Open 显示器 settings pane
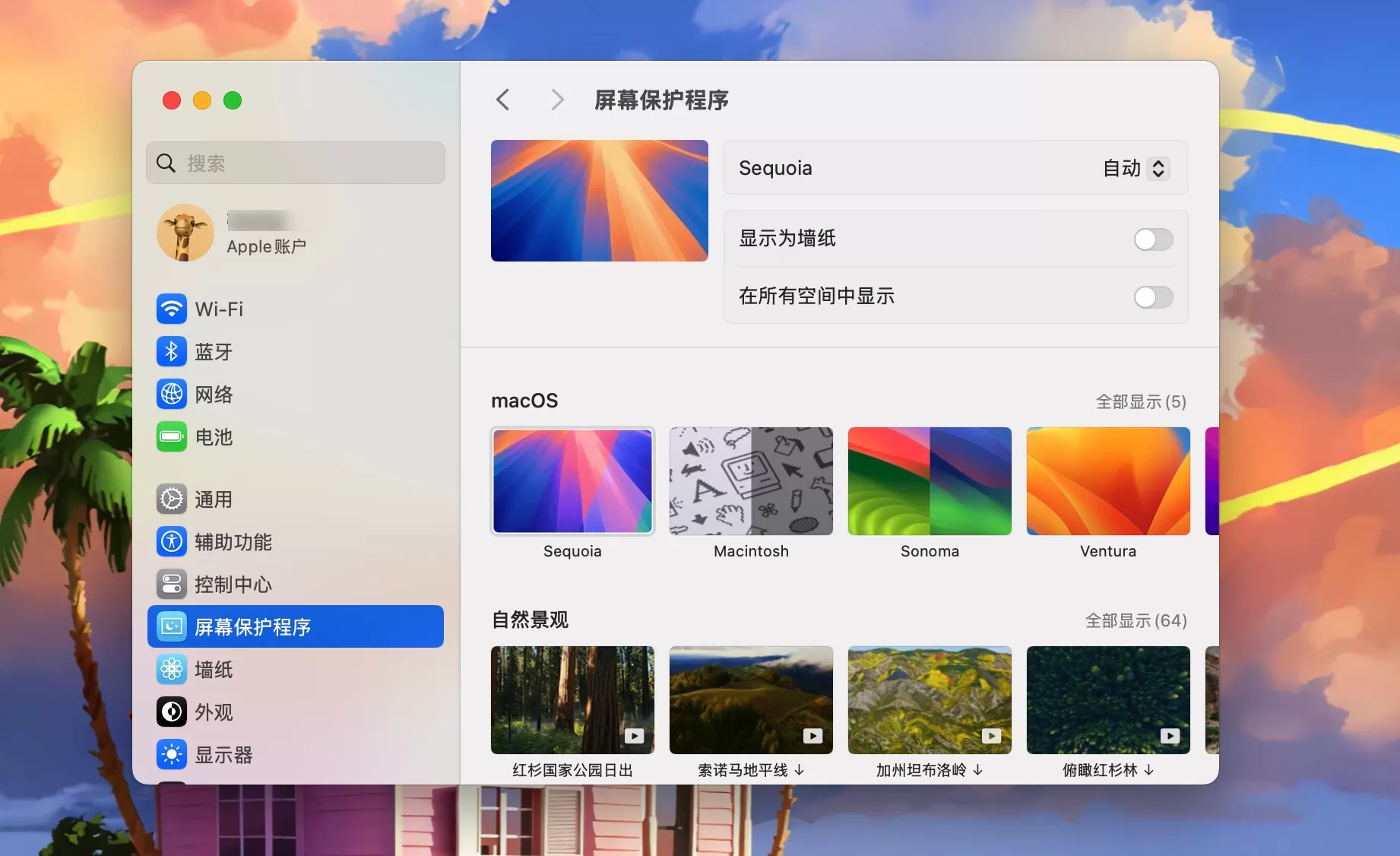The width and height of the screenshot is (1400, 856). pos(296,755)
